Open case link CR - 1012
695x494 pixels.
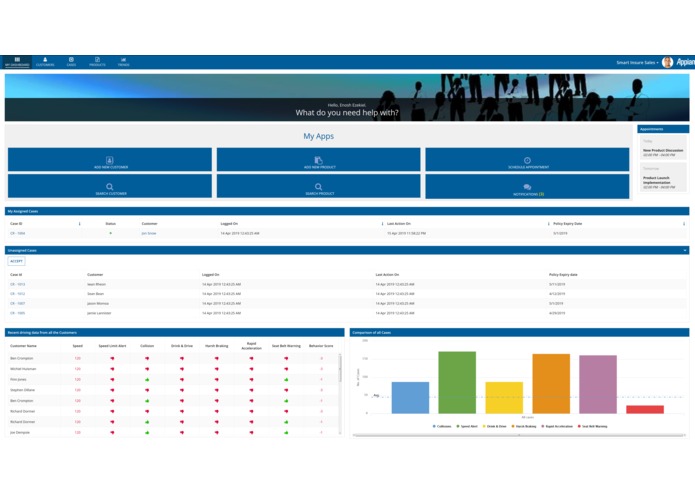click(18, 294)
